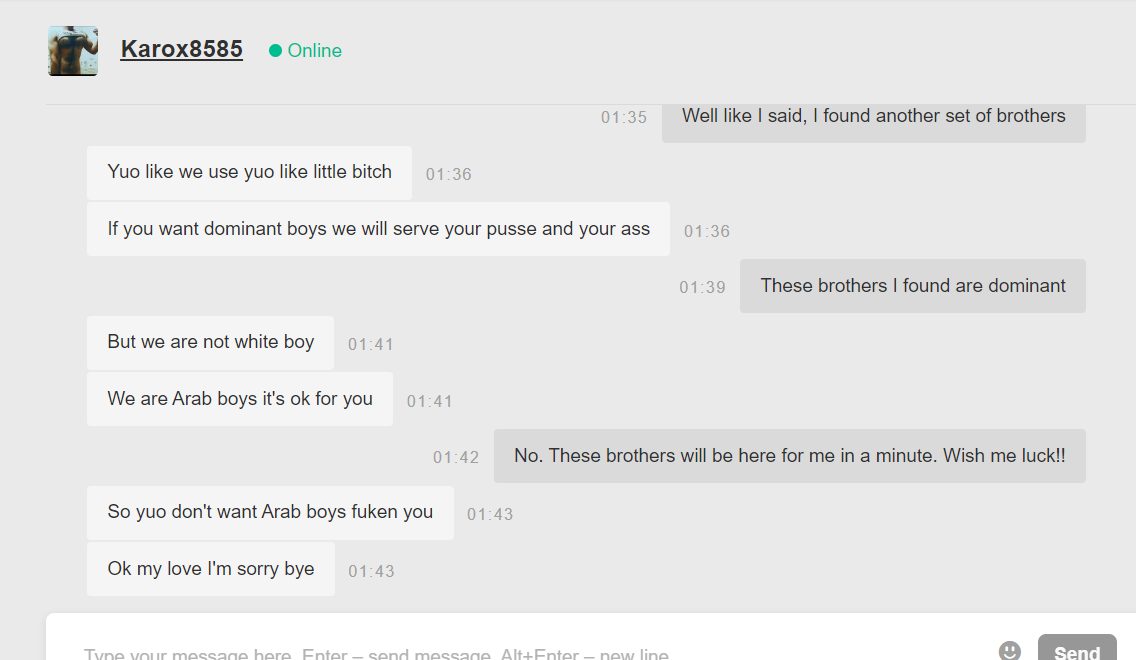Select the 'Yuo like we use' message bubble
Viewport: 1136px width, 660px height.
click(x=249, y=173)
